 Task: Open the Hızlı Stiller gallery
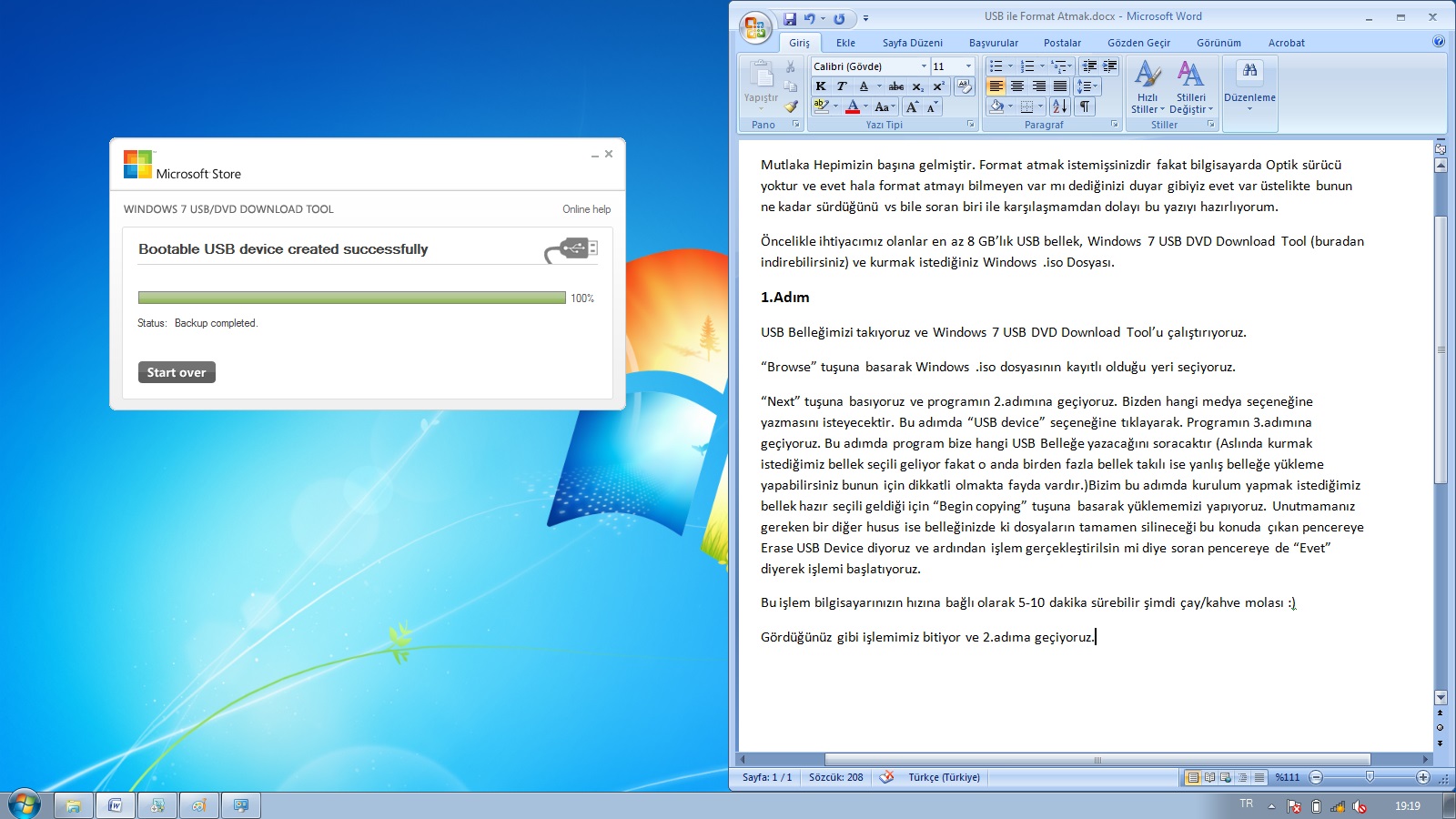click(1148, 87)
